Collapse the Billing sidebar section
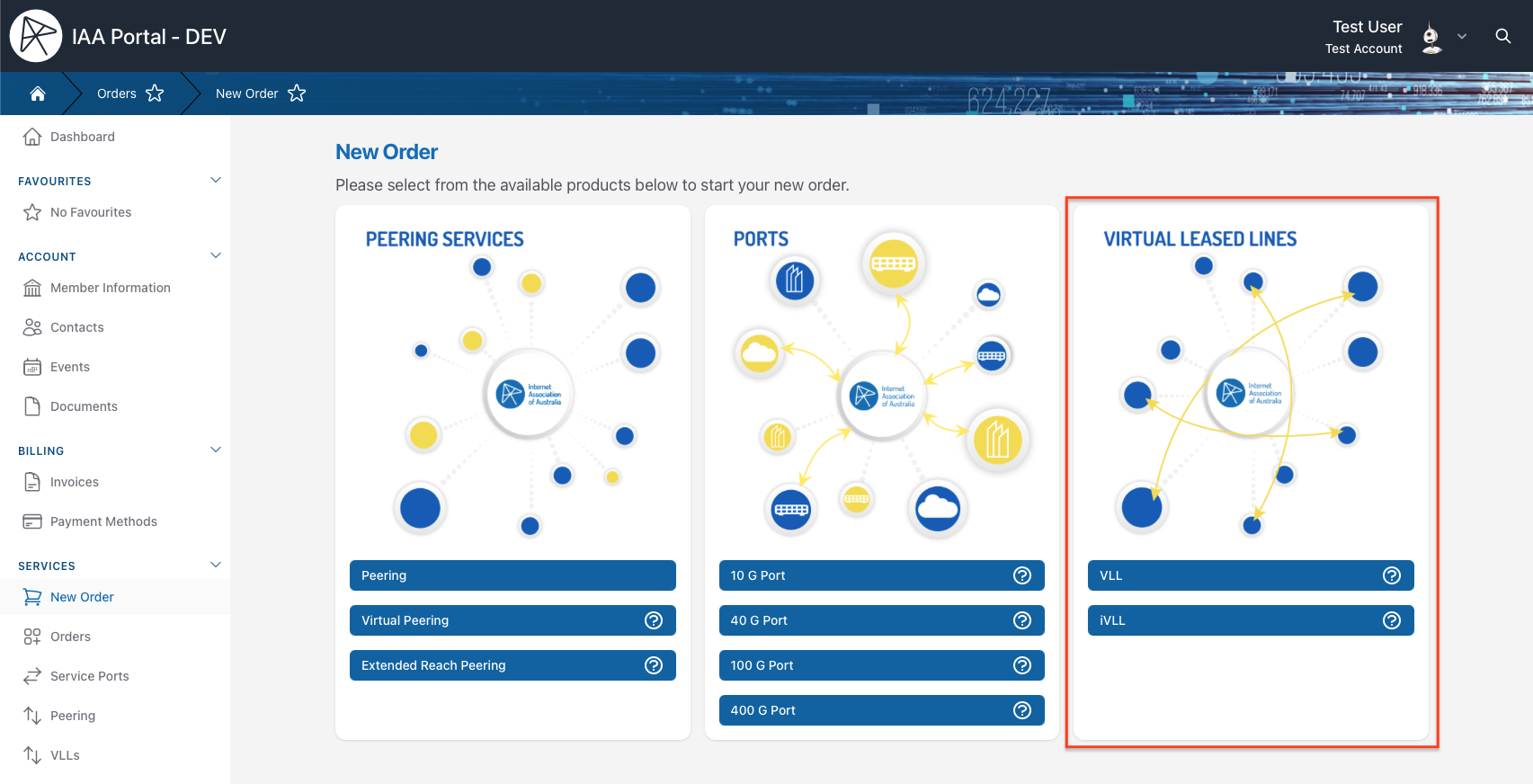Viewport: 1533px width, 784px height. point(216,450)
